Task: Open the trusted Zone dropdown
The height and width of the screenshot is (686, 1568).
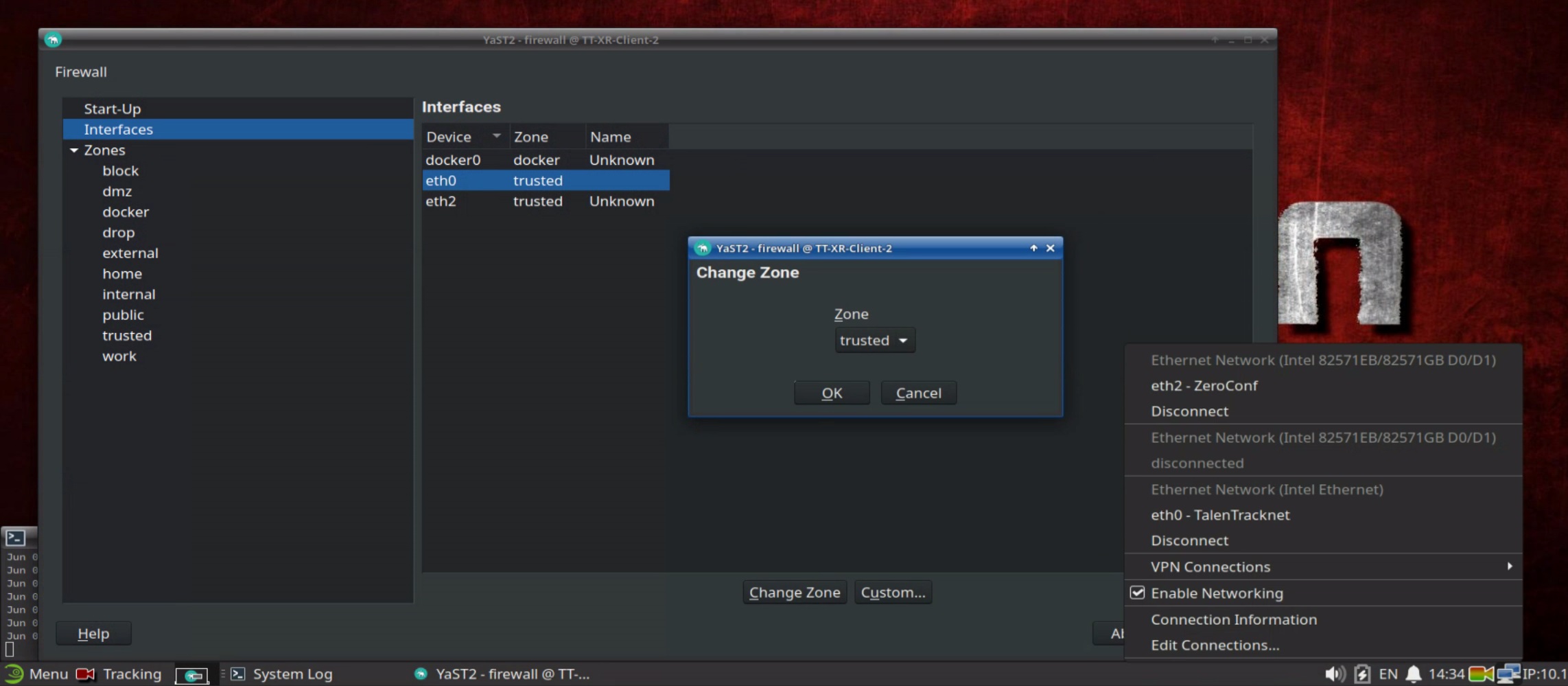Action: [x=874, y=340]
